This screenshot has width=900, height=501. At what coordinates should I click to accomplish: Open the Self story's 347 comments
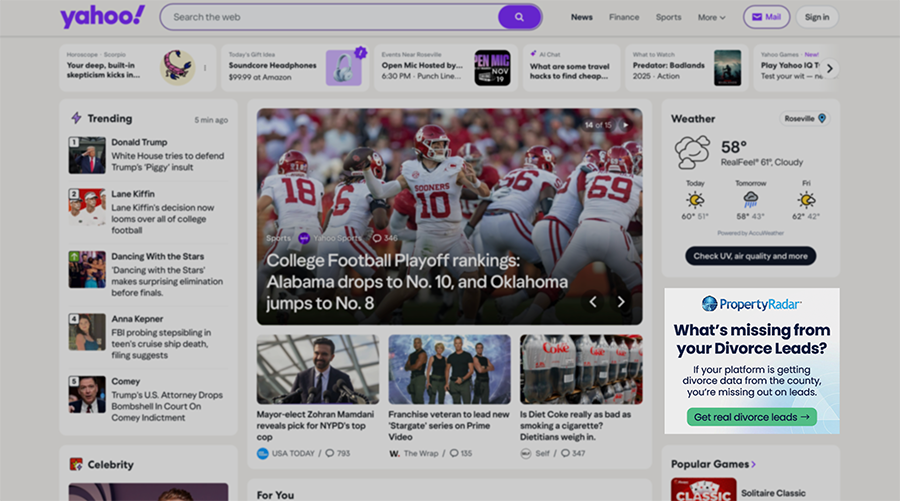tap(573, 453)
